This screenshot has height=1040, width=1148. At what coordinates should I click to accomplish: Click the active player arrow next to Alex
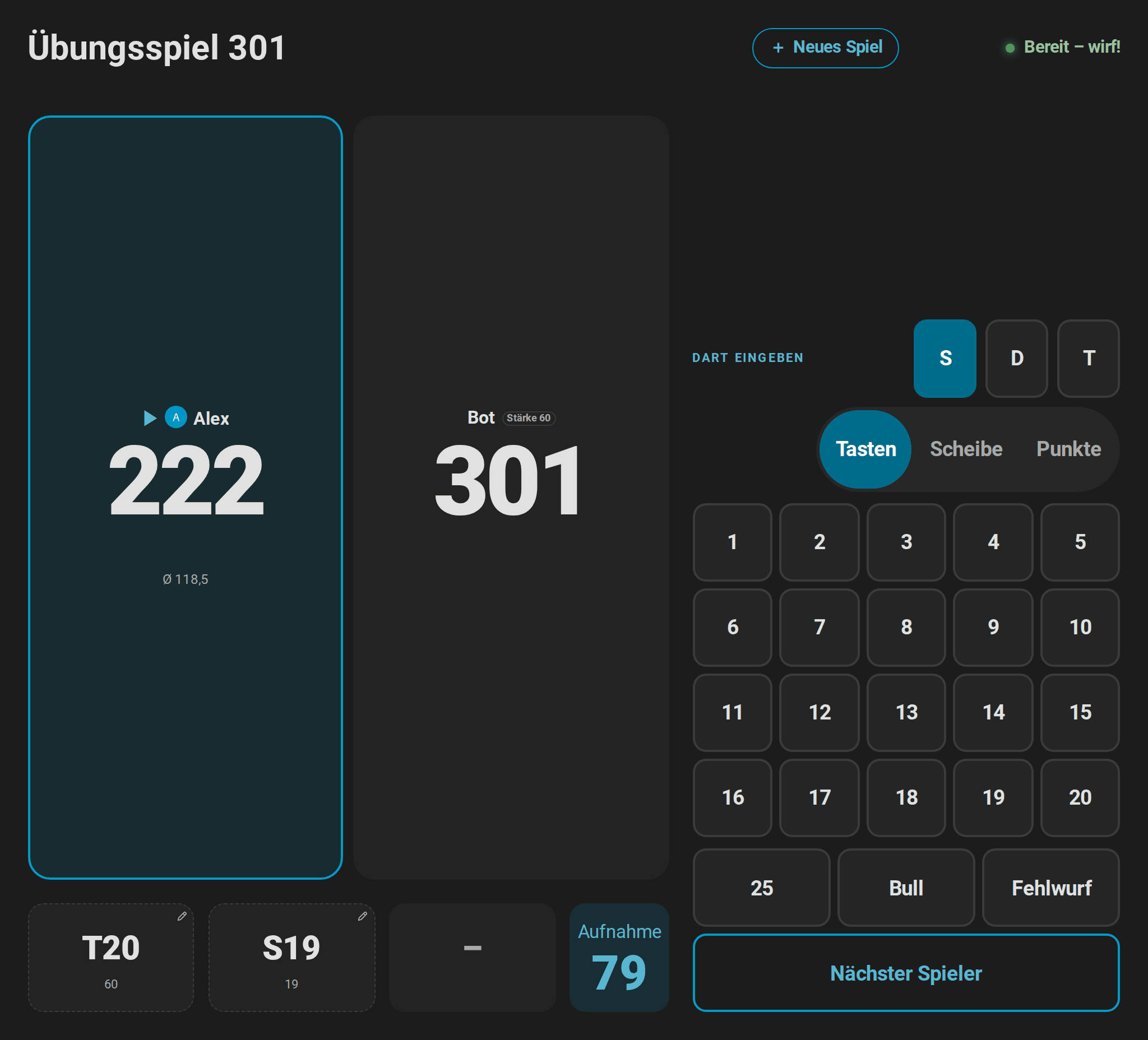coord(150,418)
